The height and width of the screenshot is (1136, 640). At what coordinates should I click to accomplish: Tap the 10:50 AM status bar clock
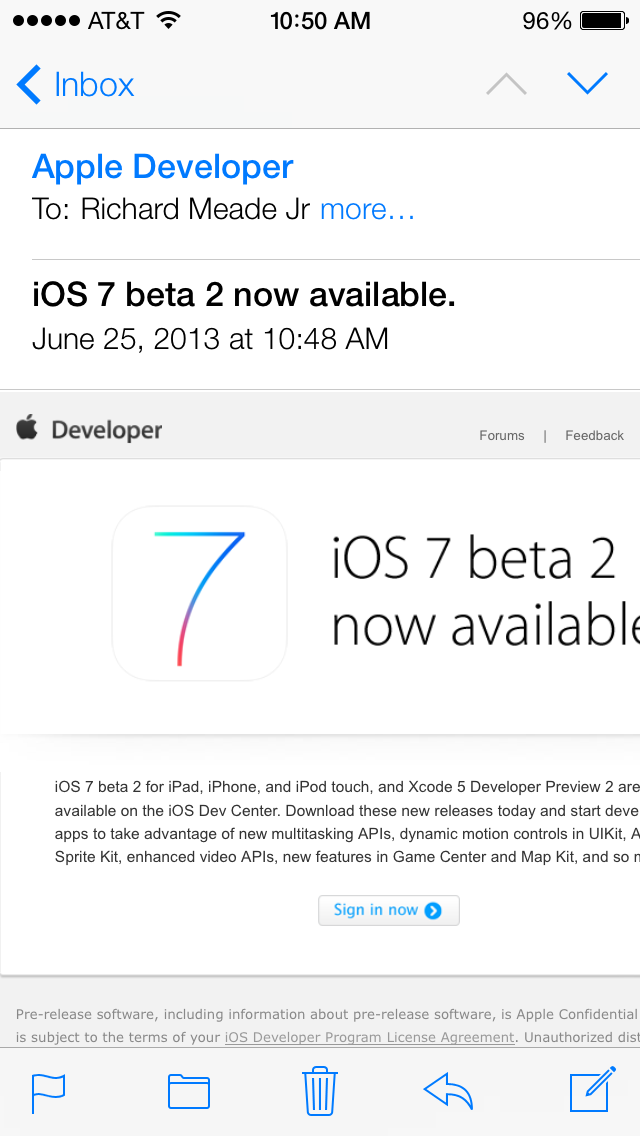tap(320, 21)
